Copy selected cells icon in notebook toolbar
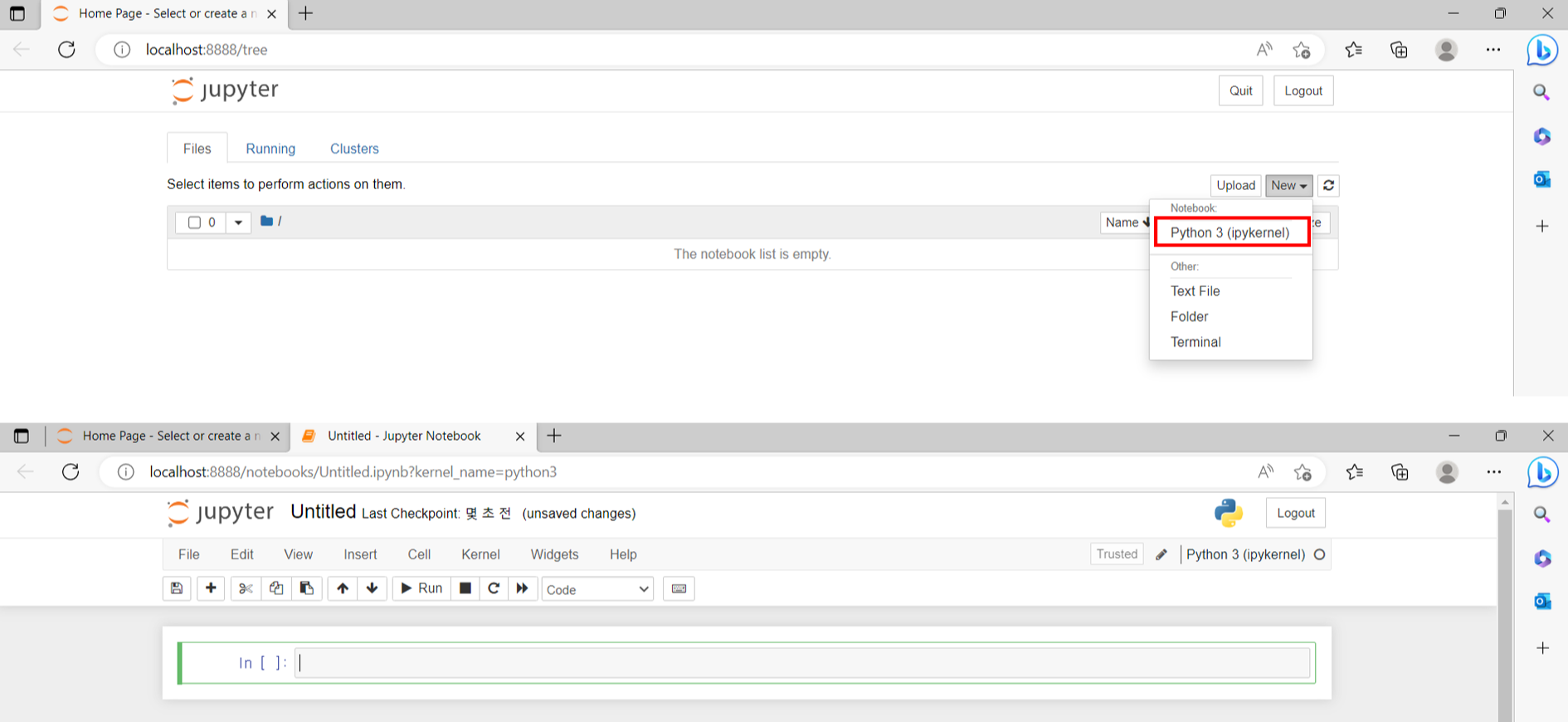Viewport: 1568px width, 722px height. pos(276,588)
